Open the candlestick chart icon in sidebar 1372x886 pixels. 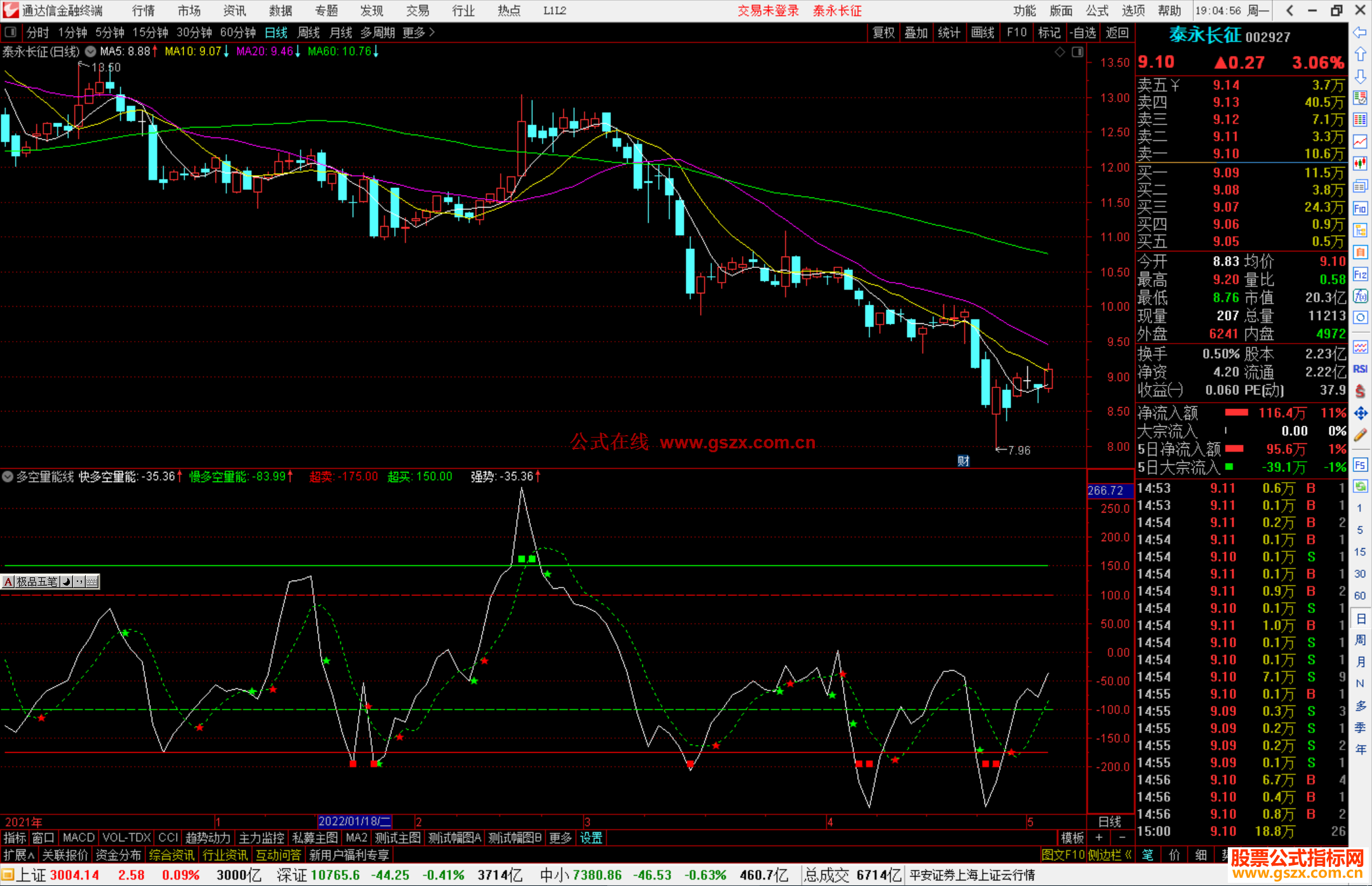coord(1360,163)
